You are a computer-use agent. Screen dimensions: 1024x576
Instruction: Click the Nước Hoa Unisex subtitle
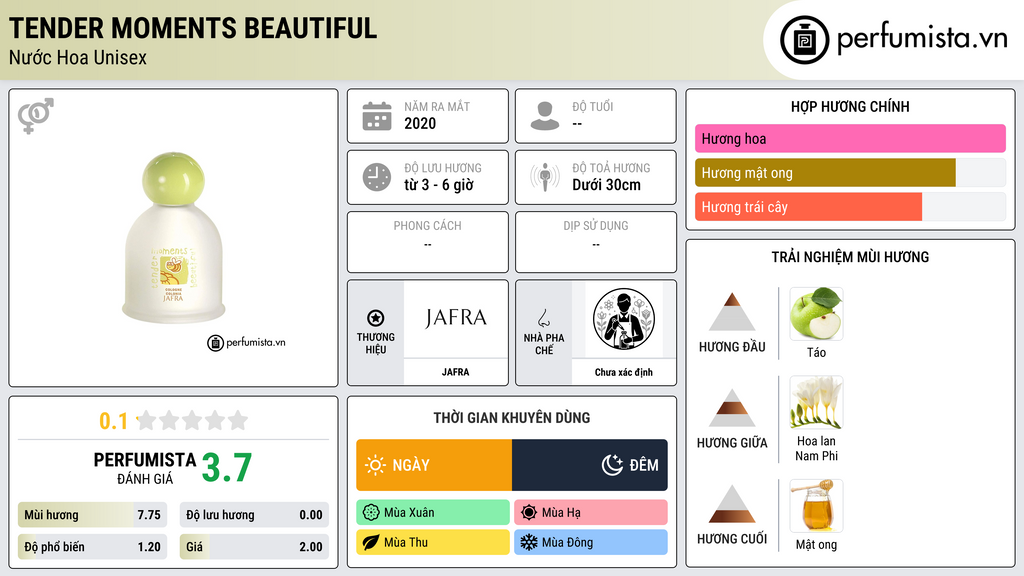tap(78, 58)
